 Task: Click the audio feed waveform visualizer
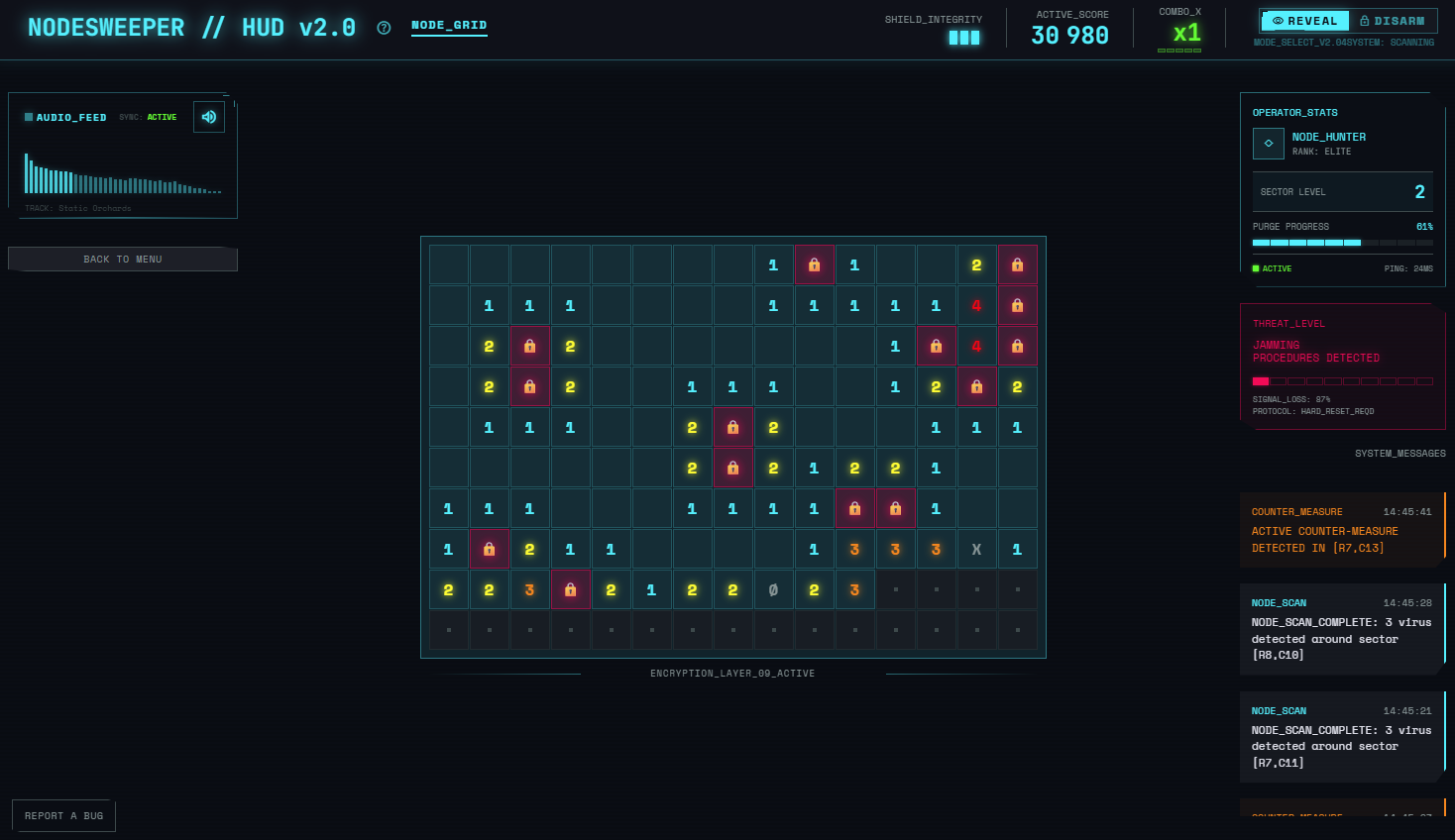[x=123, y=173]
